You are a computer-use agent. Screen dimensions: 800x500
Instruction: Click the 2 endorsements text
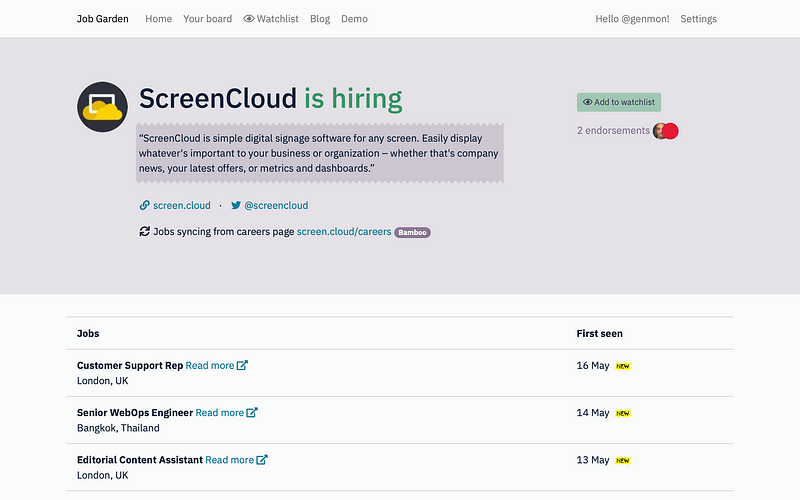pyautogui.click(x=613, y=131)
